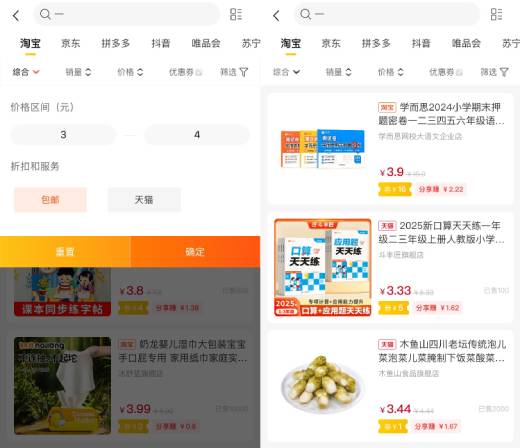Switch to 京东 tab in left screen

tap(71, 43)
